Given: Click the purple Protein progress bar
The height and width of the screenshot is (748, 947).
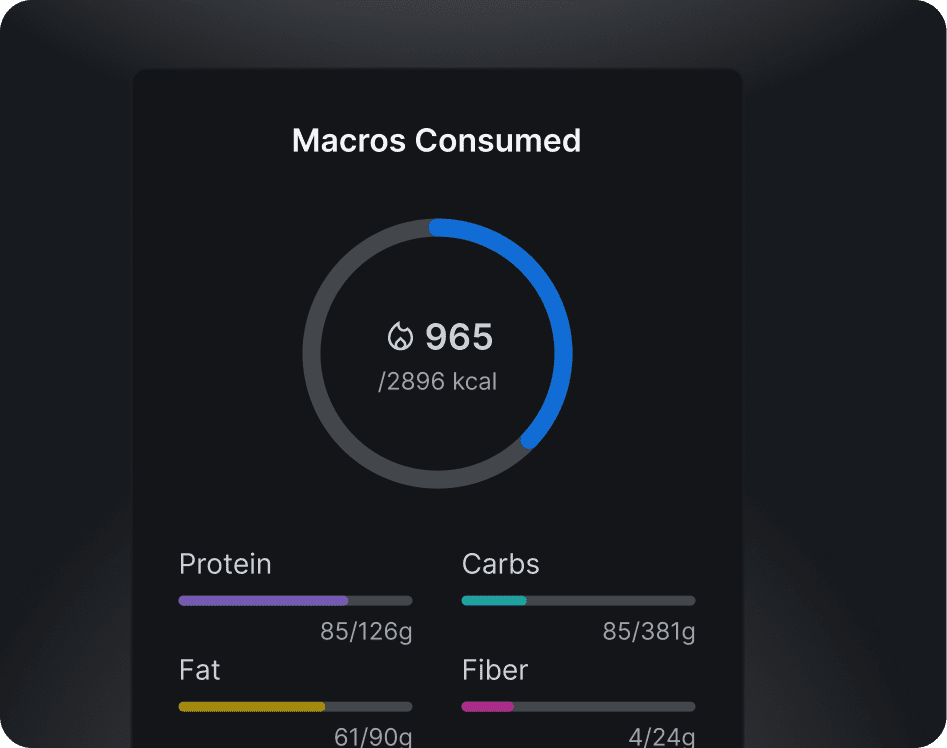Looking at the screenshot, I should click(263, 601).
